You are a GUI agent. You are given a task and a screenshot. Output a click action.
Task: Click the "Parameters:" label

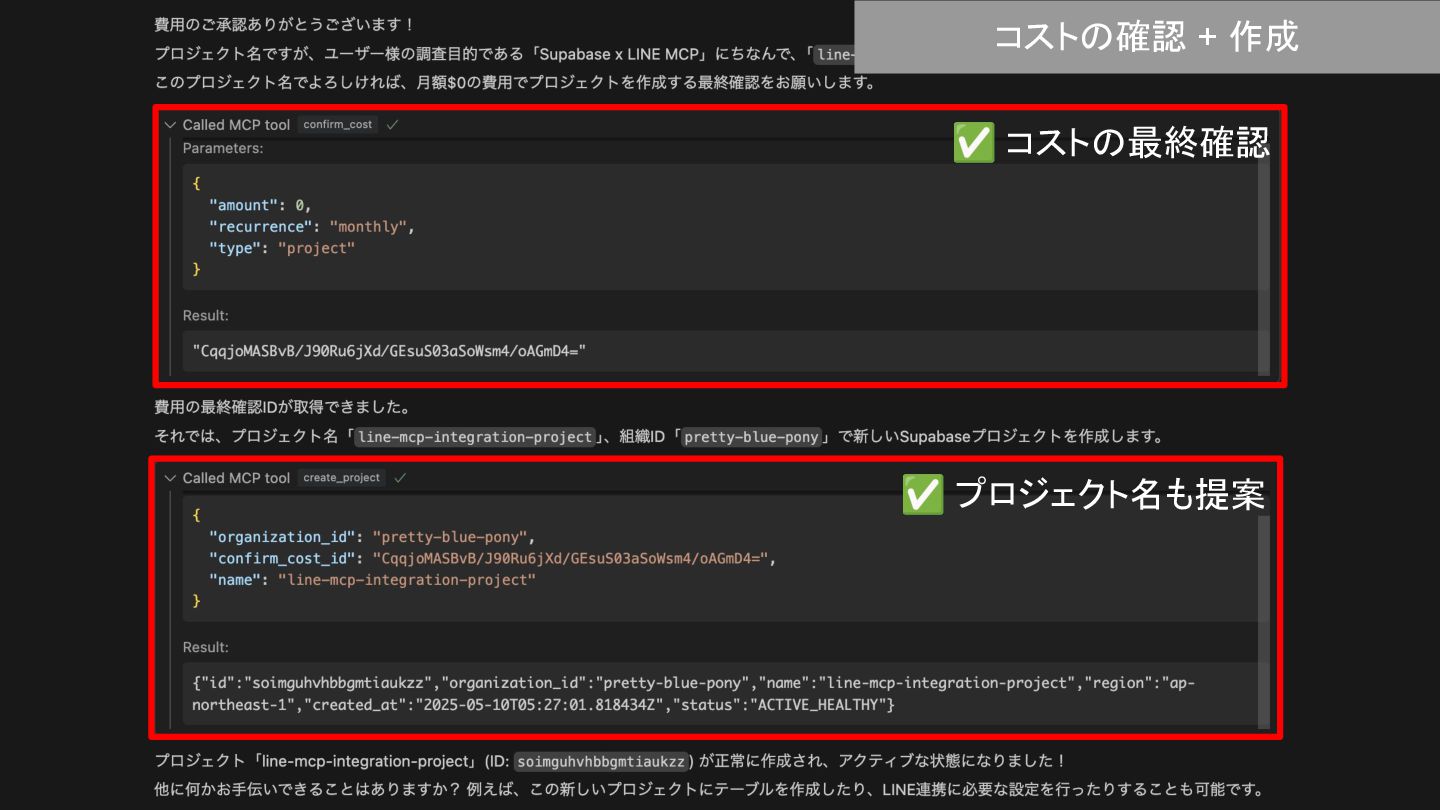tap(223, 148)
